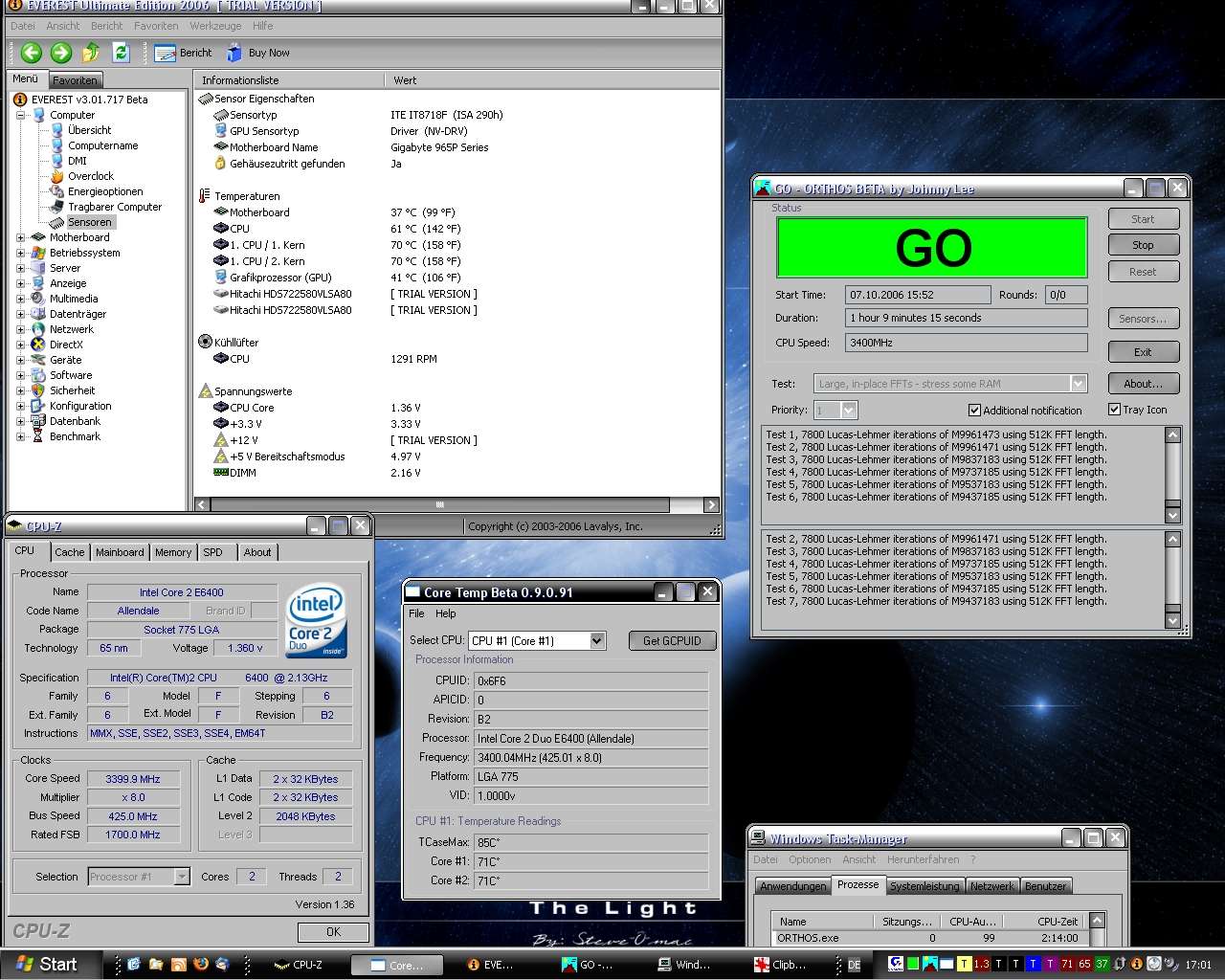Screen dimensions: 1225x980
Task: Open the Bericht report toolbar button
Action: pos(183,53)
